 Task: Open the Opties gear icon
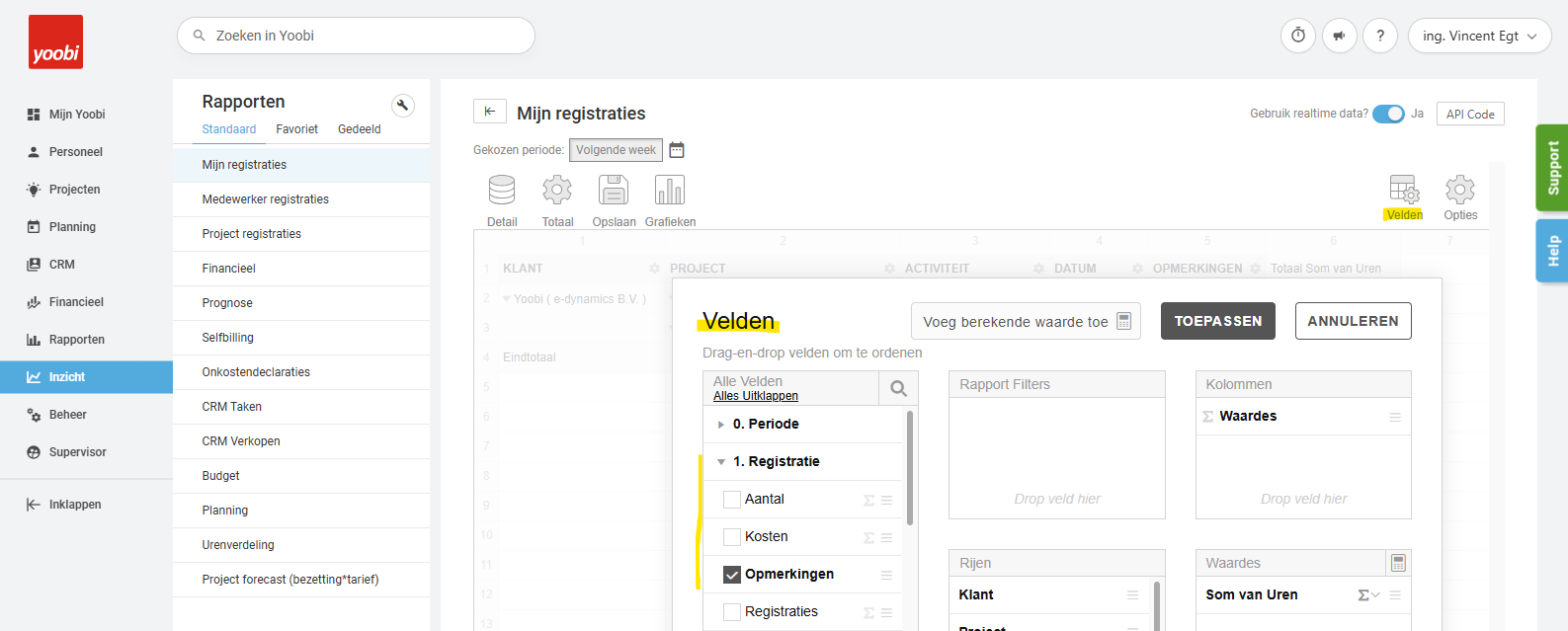(x=1459, y=190)
